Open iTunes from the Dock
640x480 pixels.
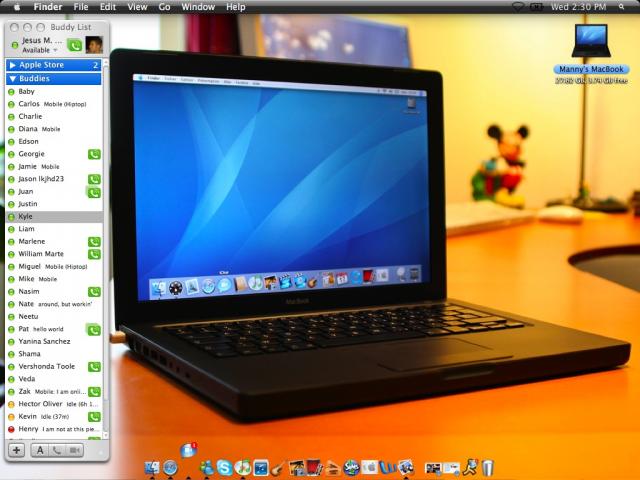(x=242, y=468)
